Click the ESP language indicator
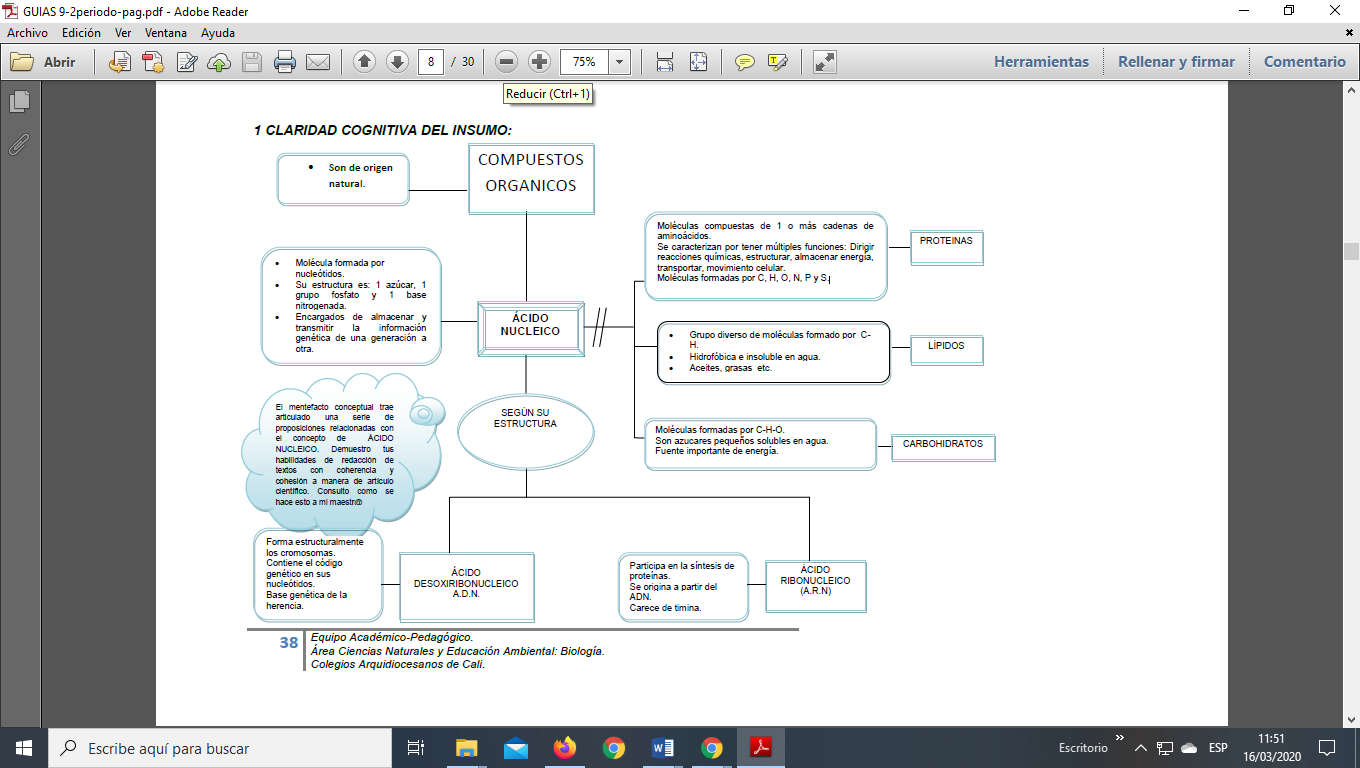This screenshot has height=768, width=1360. (x=1218, y=748)
